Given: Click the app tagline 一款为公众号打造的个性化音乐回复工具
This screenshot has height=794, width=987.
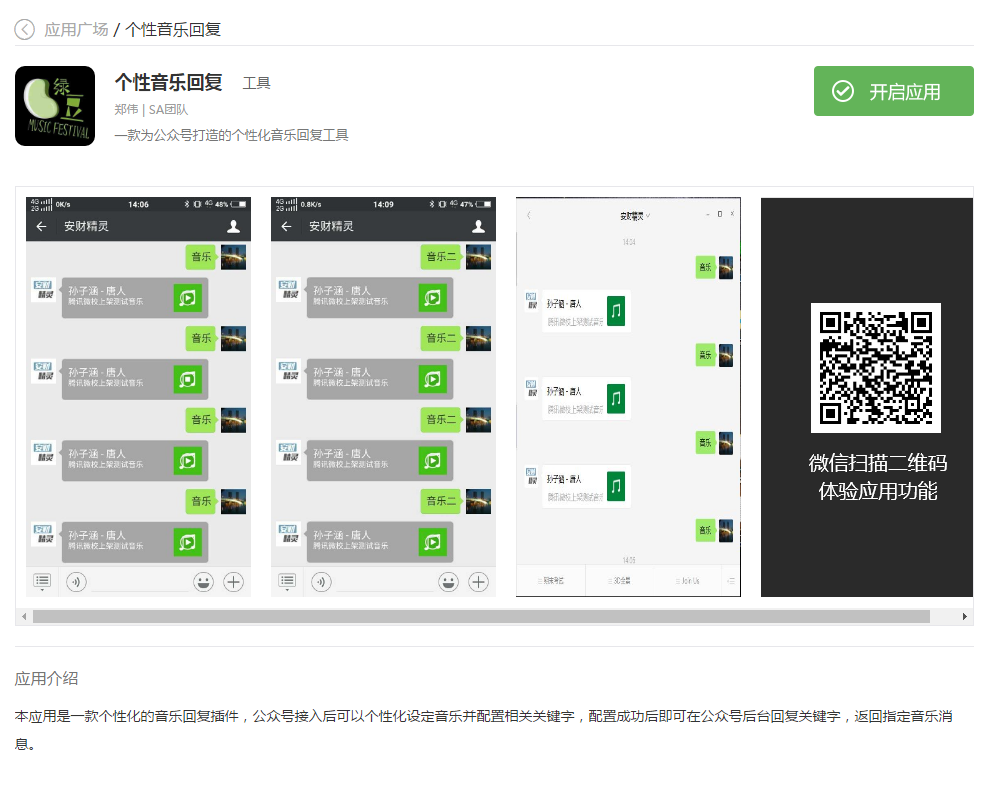Looking at the screenshot, I should pyautogui.click(x=232, y=135).
